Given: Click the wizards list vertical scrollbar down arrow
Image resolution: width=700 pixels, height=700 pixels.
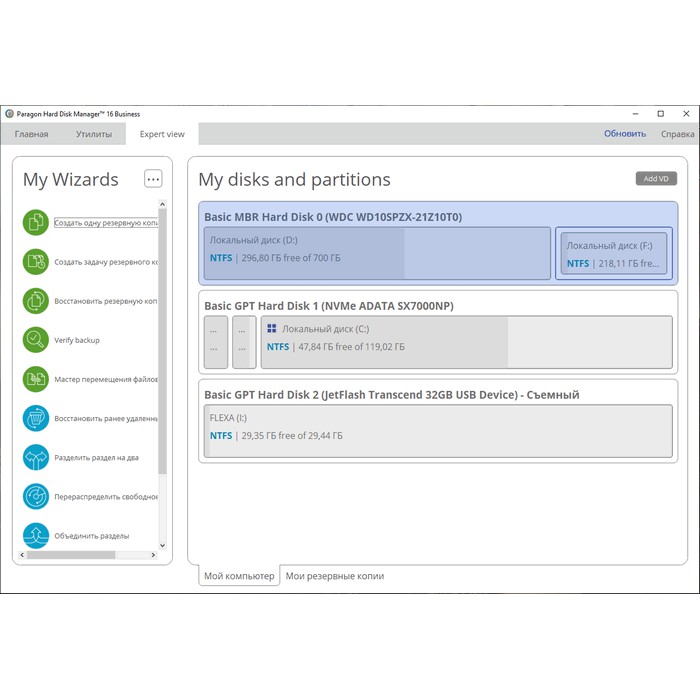Looking at the screenshot, I should [x=163, y=546].
